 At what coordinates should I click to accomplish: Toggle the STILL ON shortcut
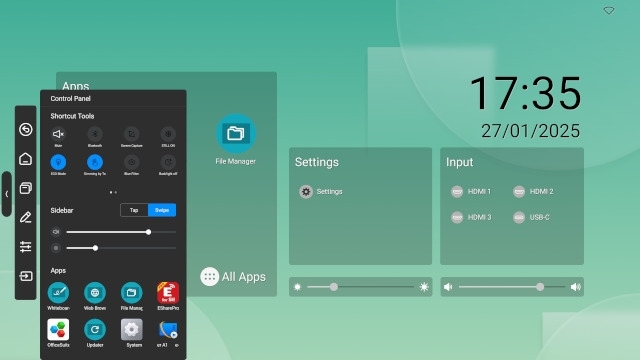(x=168, y=134)
